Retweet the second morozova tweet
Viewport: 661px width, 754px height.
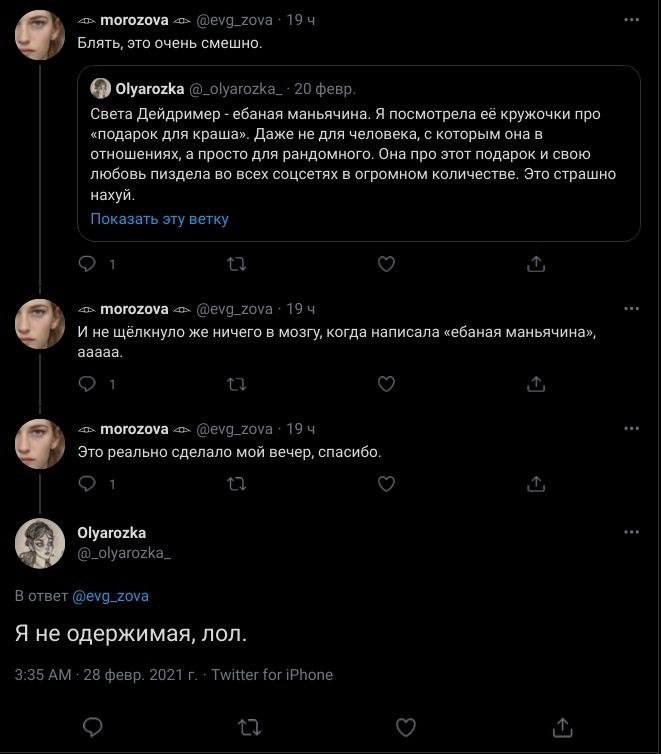(237, 384)
